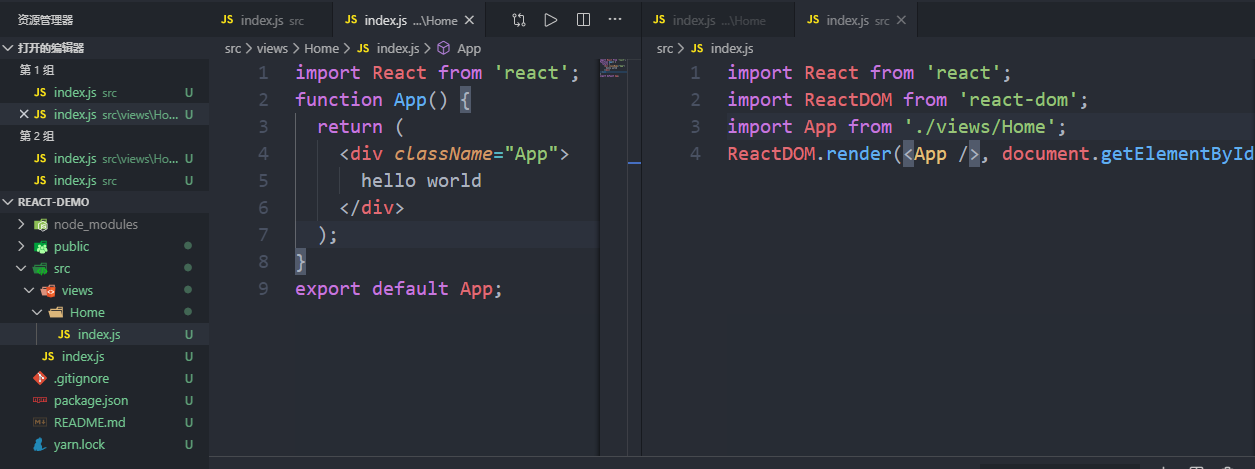Screen dimensions: 1255x469
Task: Click the views folder icon
Action: click(48, 291)
